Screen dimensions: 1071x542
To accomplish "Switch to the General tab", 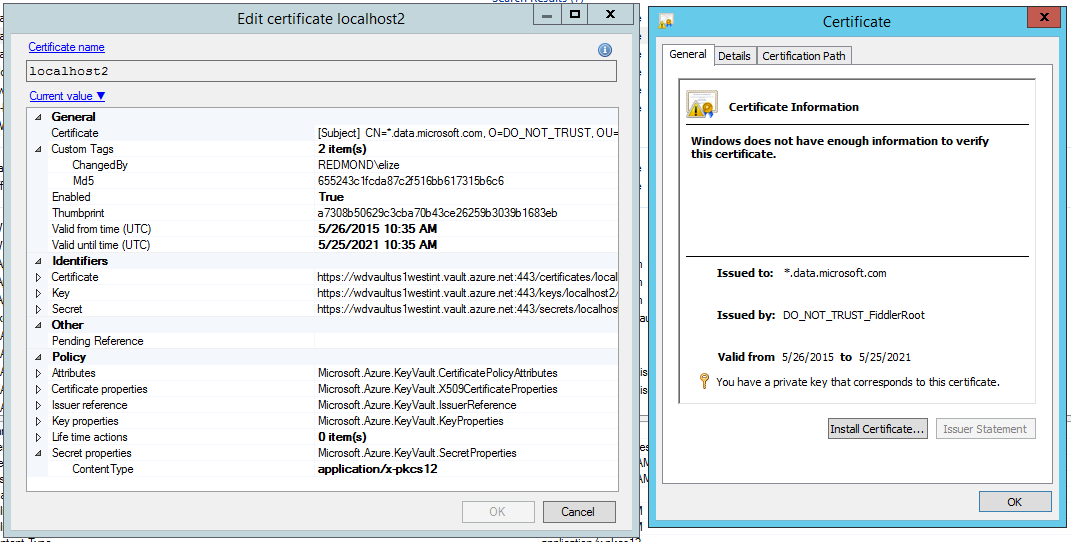I will 688,55.
